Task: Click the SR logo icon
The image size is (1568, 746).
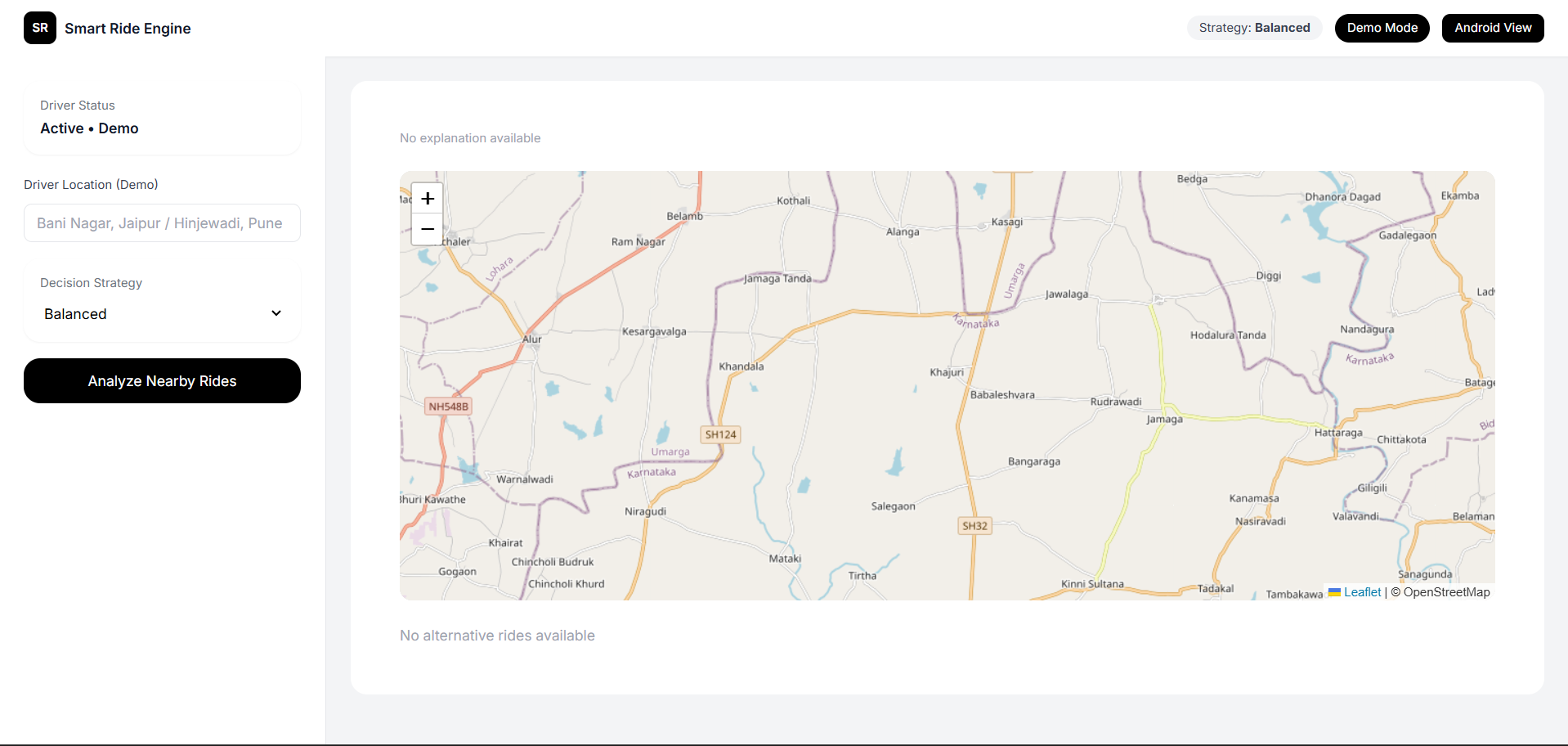Action: point(40,28)
